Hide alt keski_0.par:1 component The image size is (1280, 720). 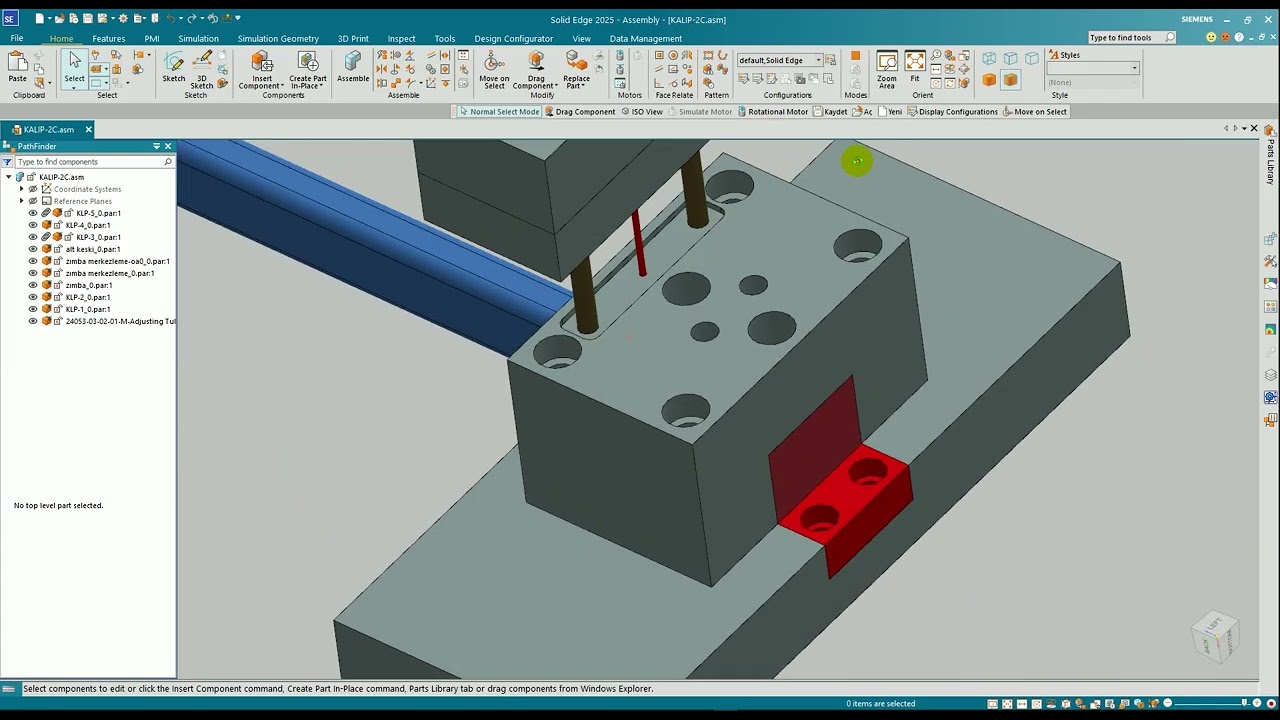(x=33, y=249)
